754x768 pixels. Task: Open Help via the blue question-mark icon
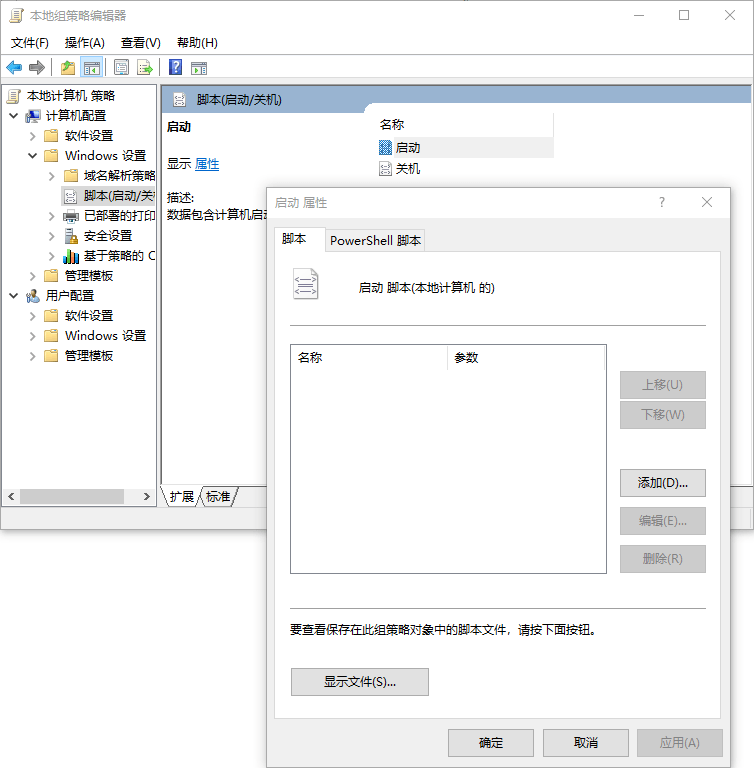click(175, 67)
